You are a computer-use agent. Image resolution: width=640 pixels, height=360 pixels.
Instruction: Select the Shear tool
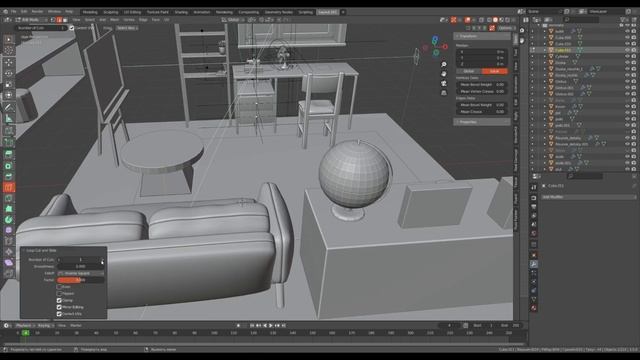coord(9,262)
